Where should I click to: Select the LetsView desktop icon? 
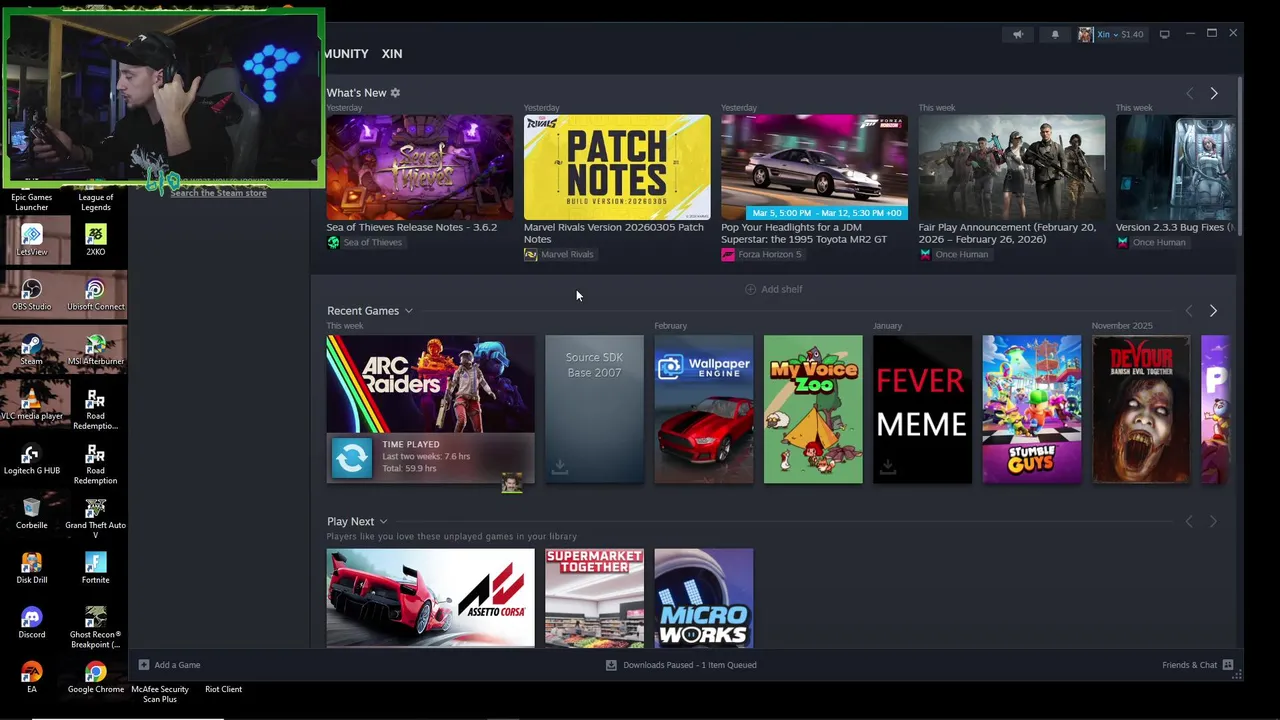click(x=32, y=239)
